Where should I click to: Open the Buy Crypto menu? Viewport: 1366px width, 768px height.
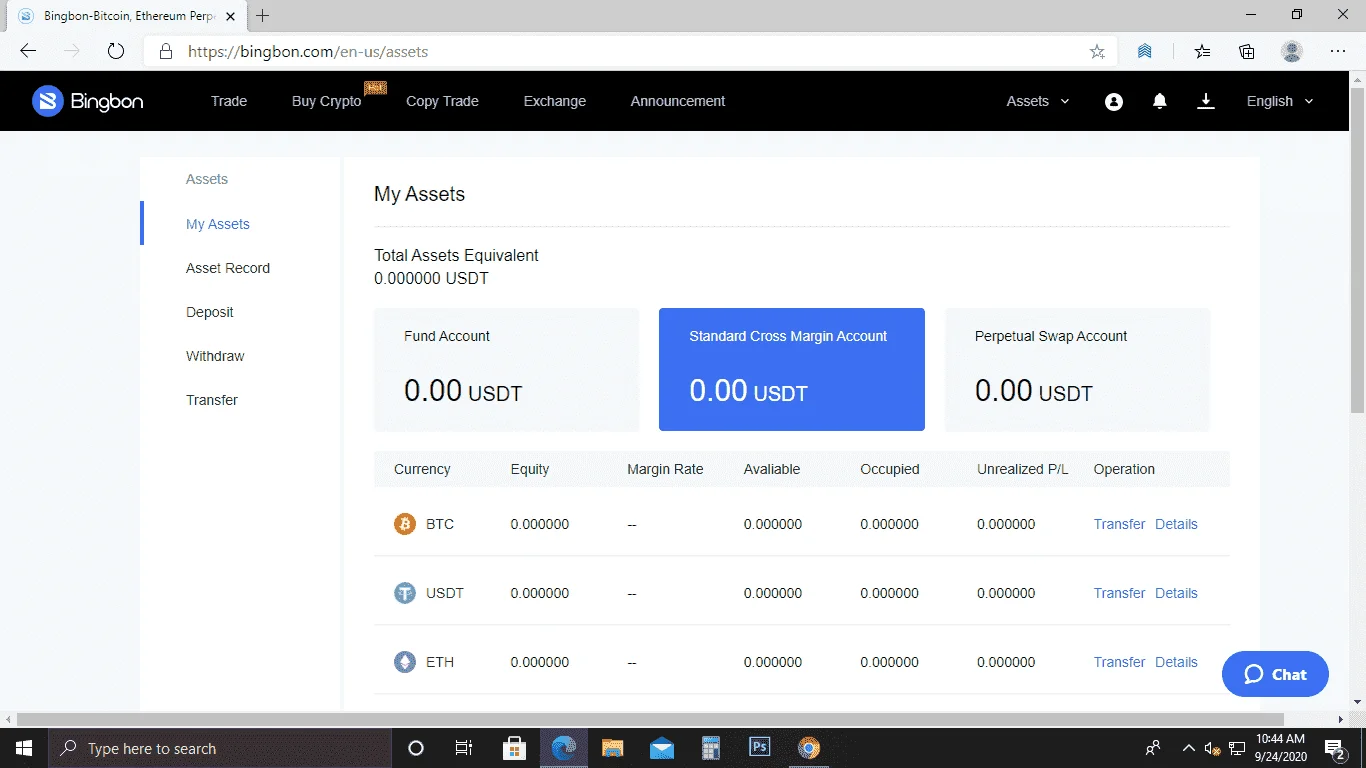coord(327,101)
